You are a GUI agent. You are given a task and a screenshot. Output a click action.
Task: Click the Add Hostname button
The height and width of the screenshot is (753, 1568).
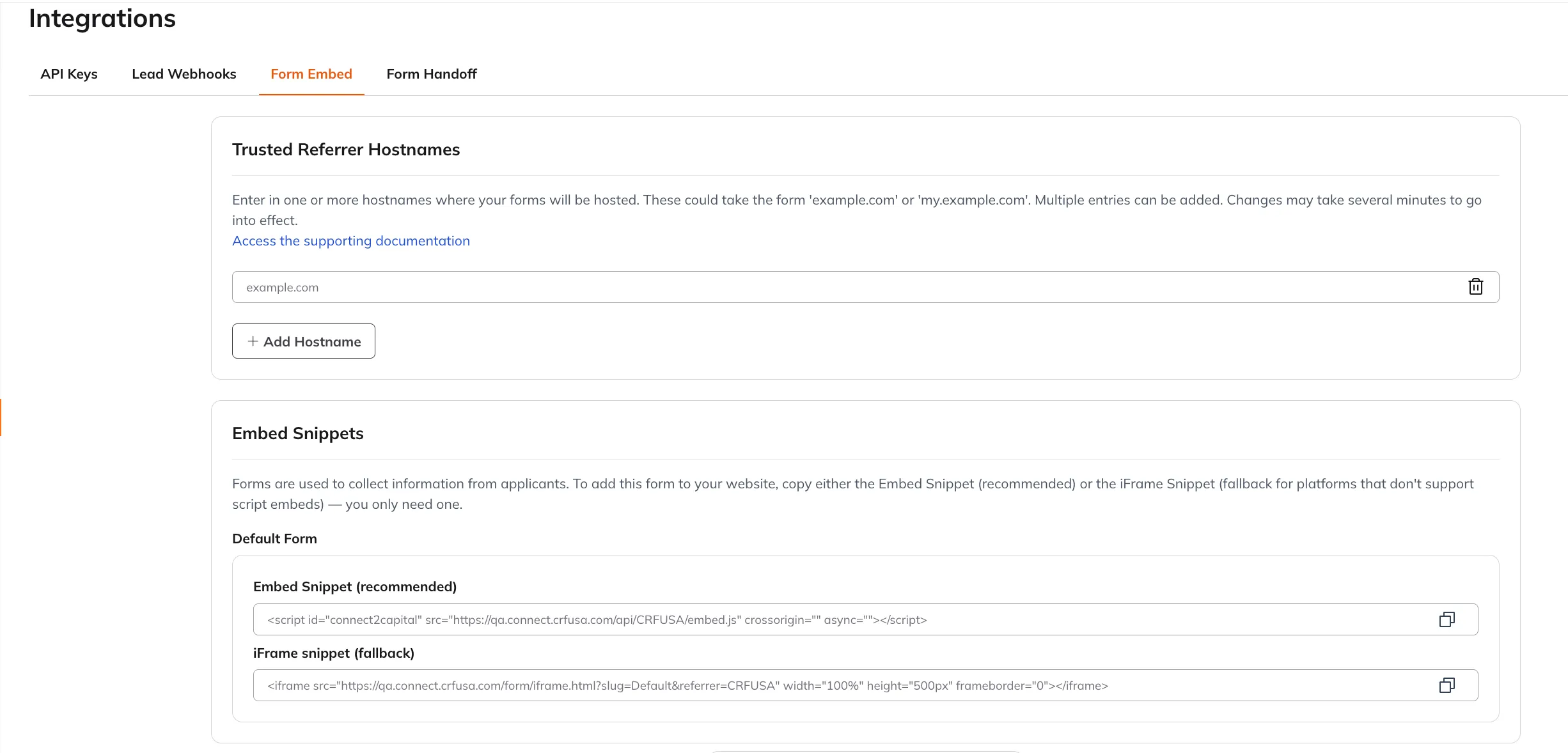coord(304,341)
